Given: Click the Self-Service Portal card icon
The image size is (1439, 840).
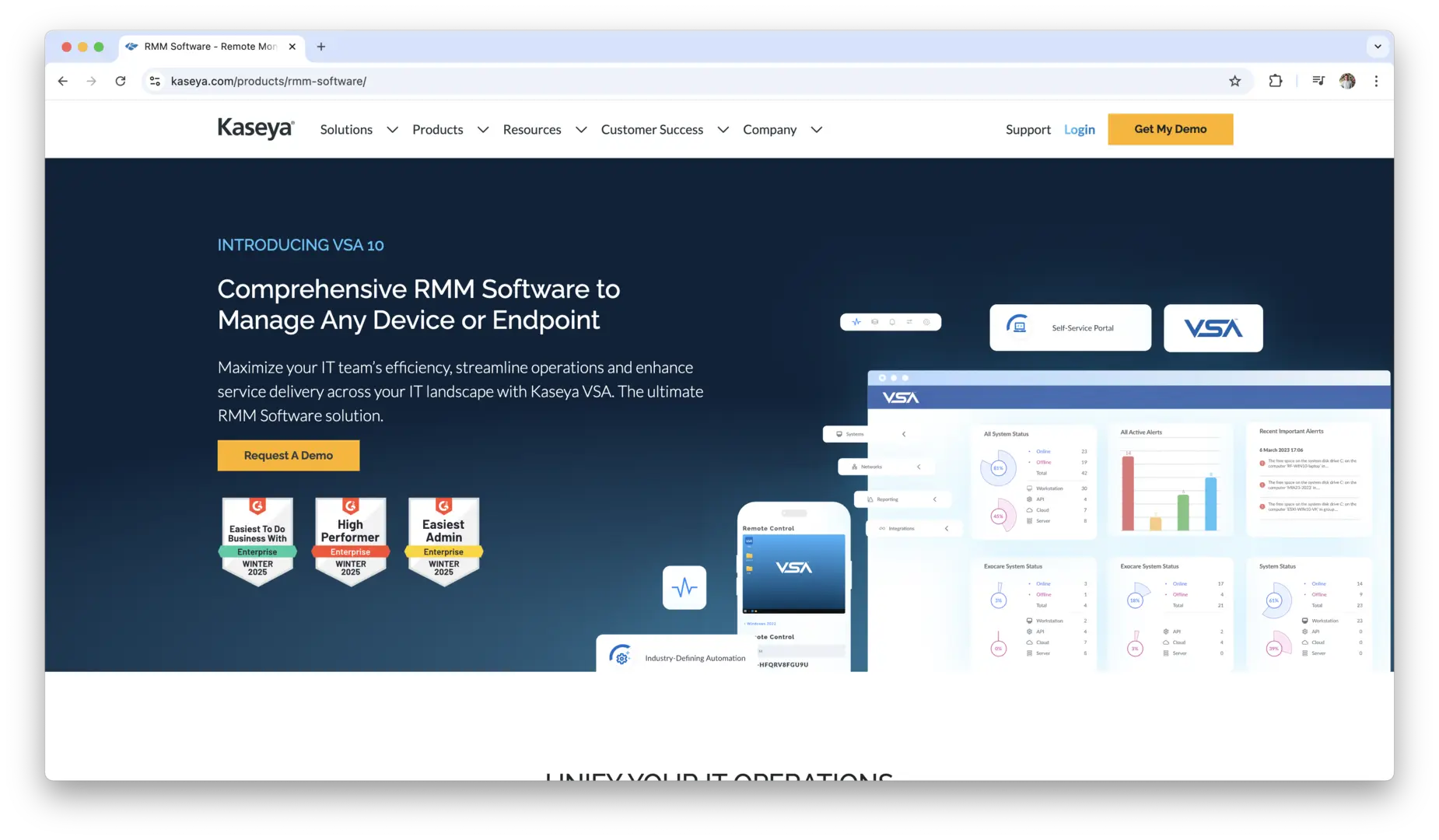Looking at the screenshot, I should (x=1017, y=324).
